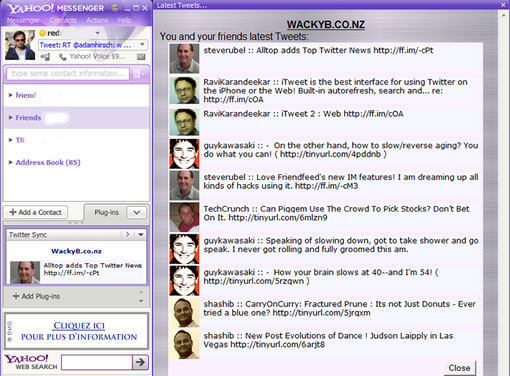Click TechCrunch avatar on Piqqem tweet
Viewport: 510px width, 376px height.
pos(184,217)
